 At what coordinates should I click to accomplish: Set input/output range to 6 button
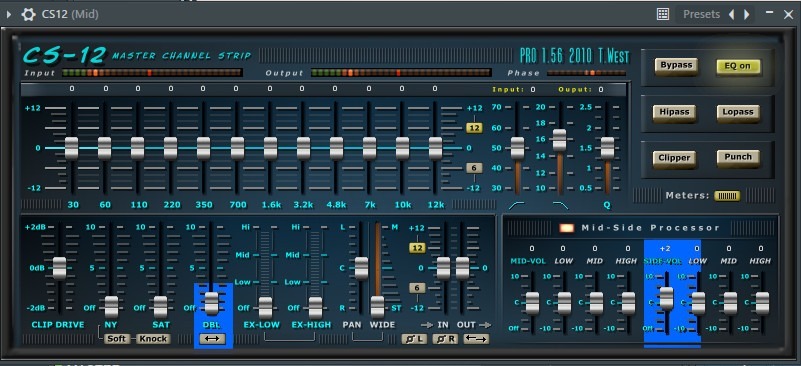coord(417,288)
